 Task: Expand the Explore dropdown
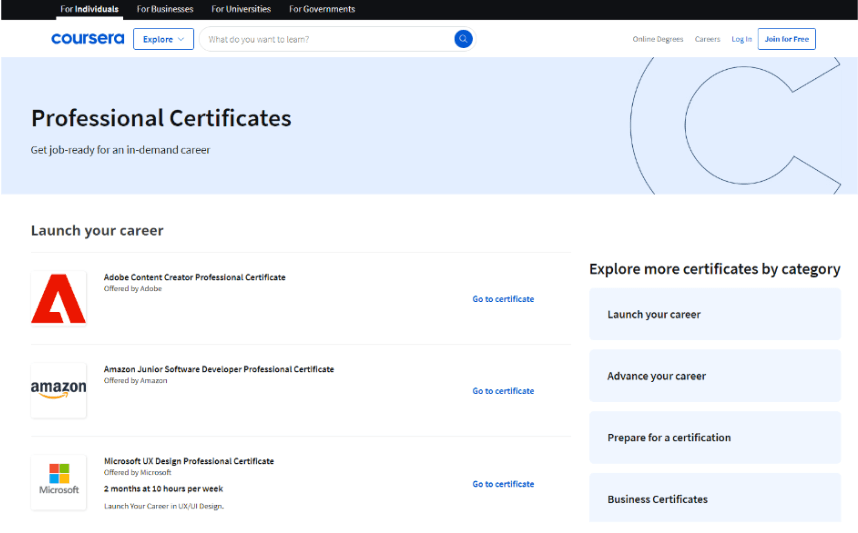coord(163,39)
